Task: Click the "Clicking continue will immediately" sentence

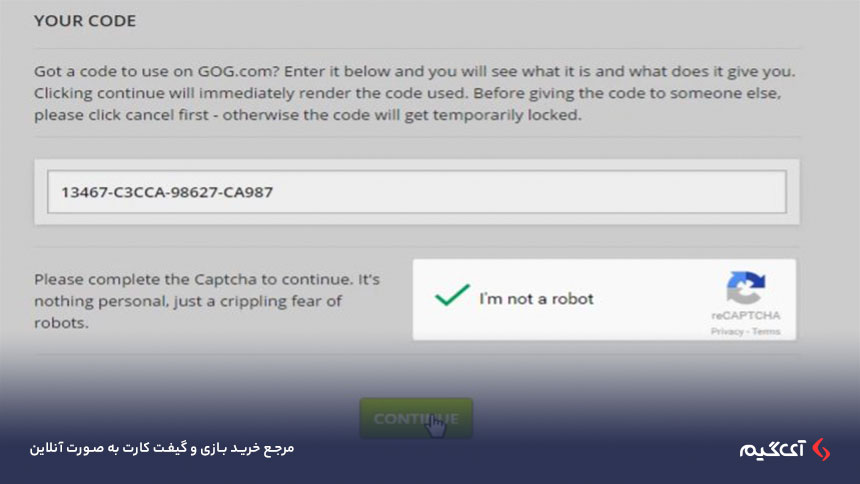Action: click(251, 93)
